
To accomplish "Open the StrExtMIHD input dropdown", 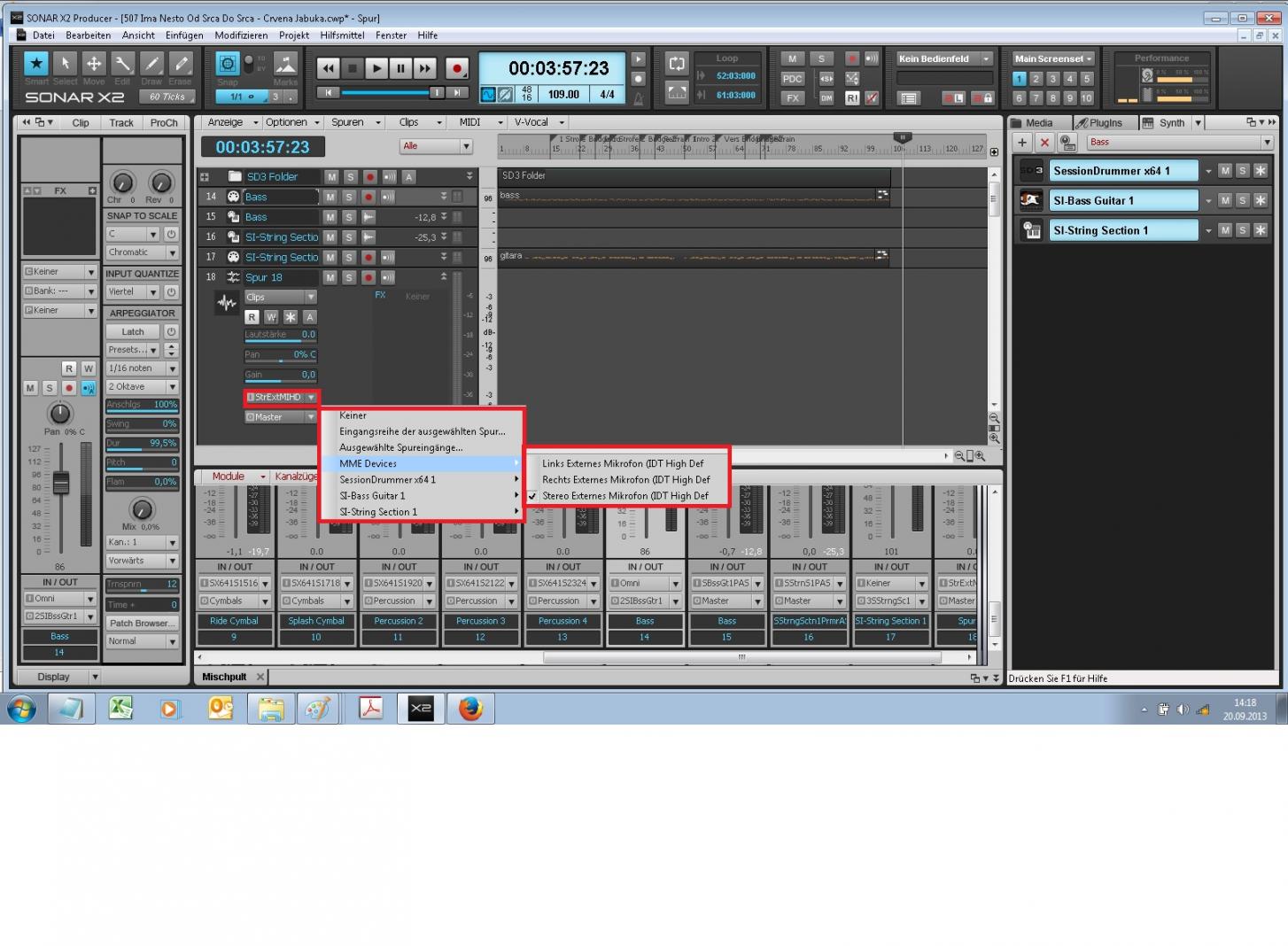I will (281, 398).
